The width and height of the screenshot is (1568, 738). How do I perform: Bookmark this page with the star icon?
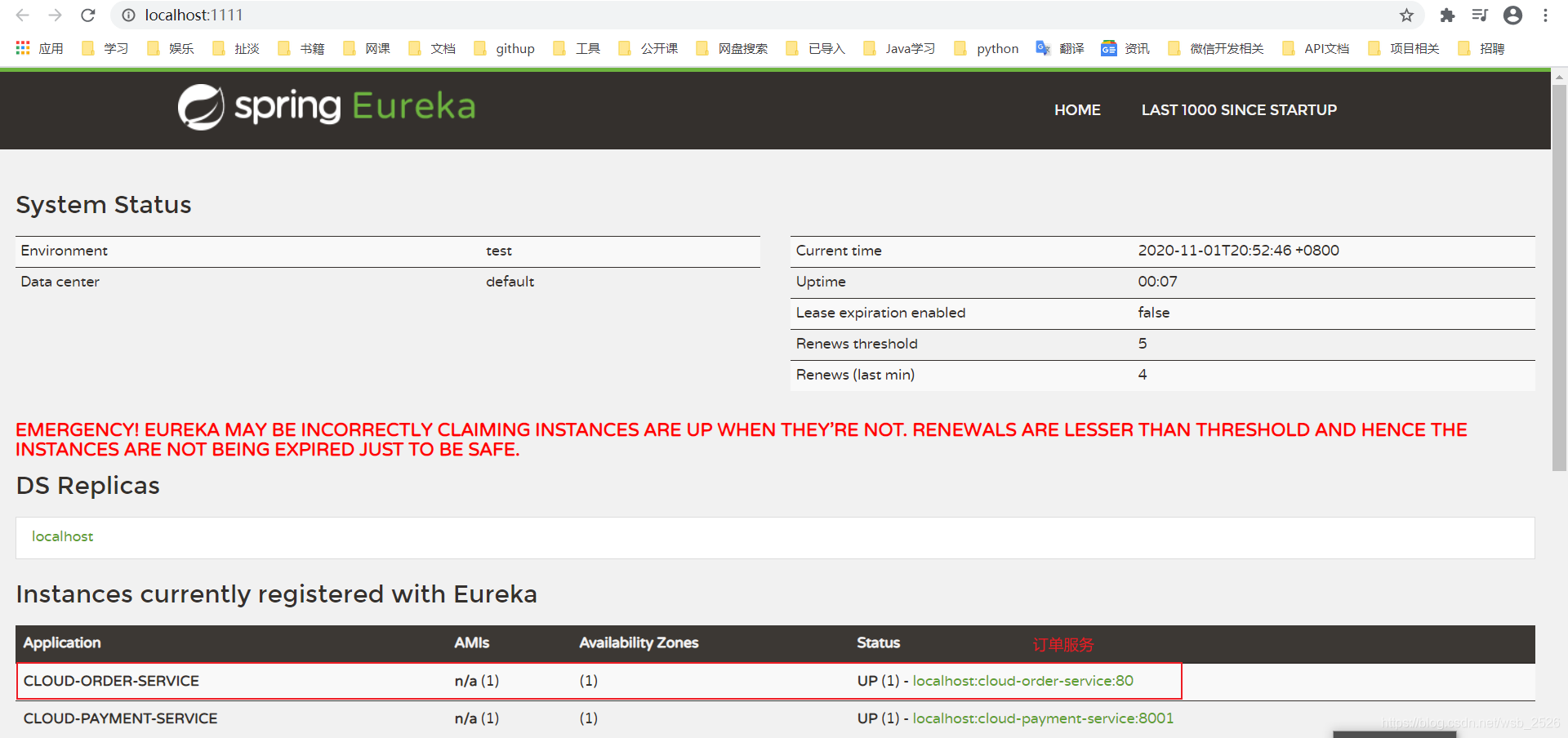click(x=1406, y=16)
